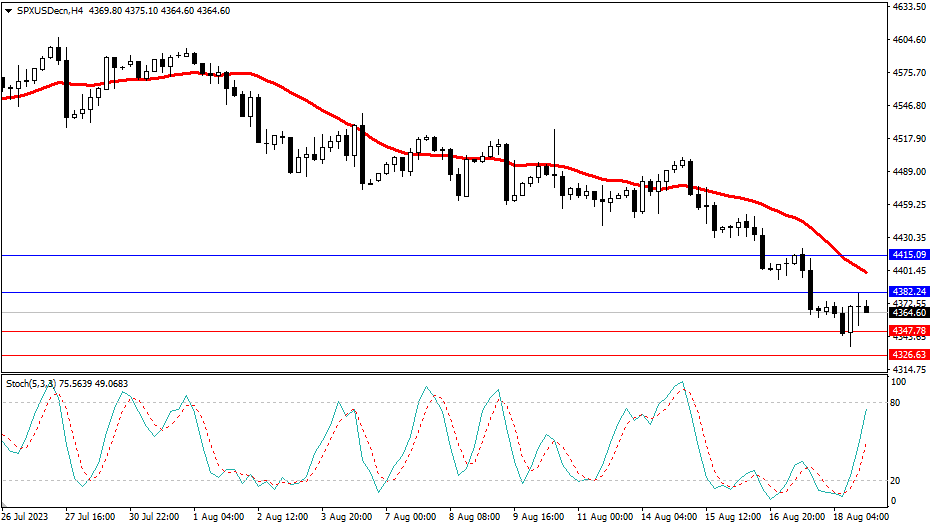Select the horizontal line at 4415.09
Screen dimensions: 932x527
pos(400,256)
